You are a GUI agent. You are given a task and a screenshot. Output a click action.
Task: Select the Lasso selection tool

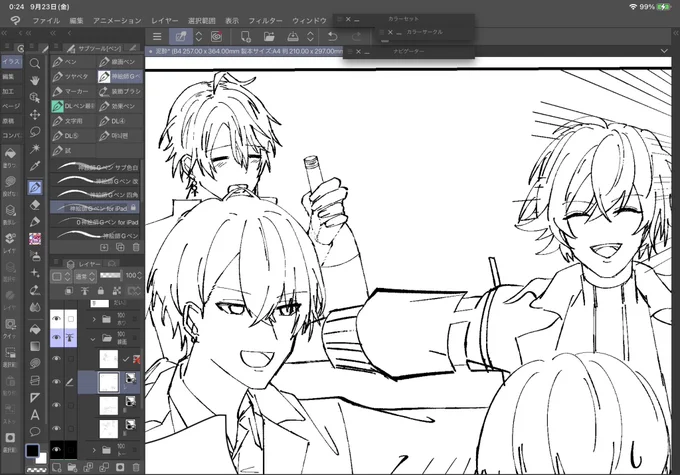35,131
